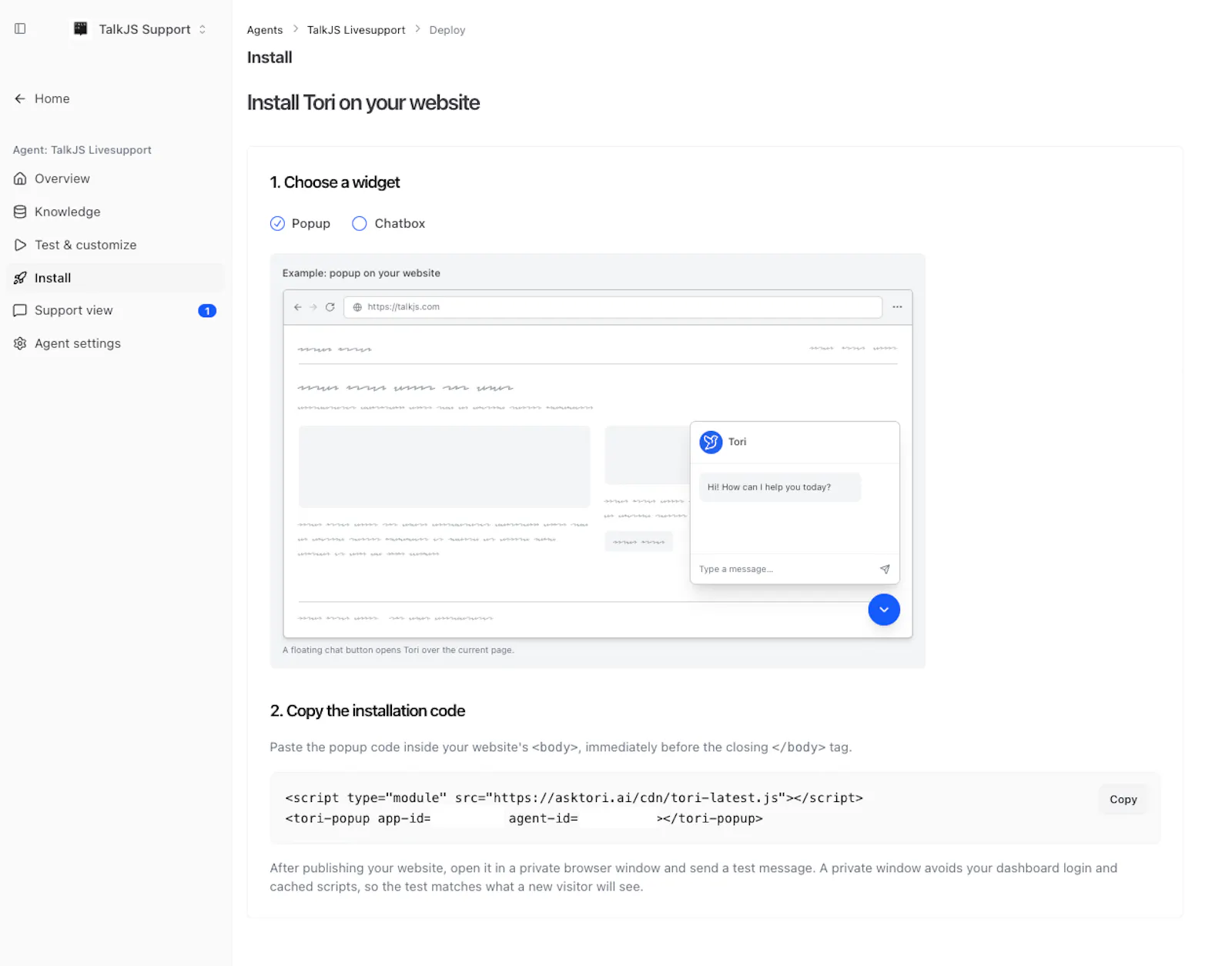This screenshot has width=1232, height=966.
Task: Open Test & customize page
Action: (x=115, y=245)
